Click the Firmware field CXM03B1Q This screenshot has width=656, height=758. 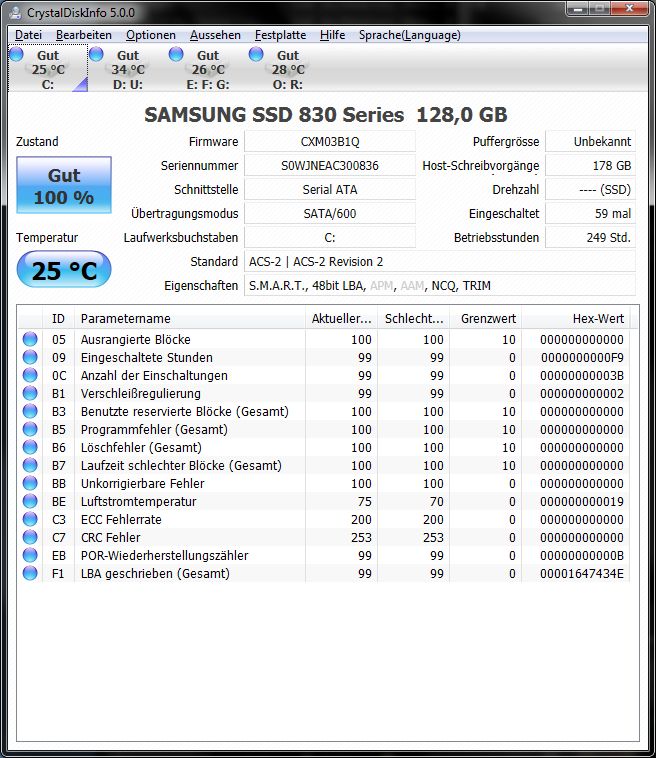[330, 142]
